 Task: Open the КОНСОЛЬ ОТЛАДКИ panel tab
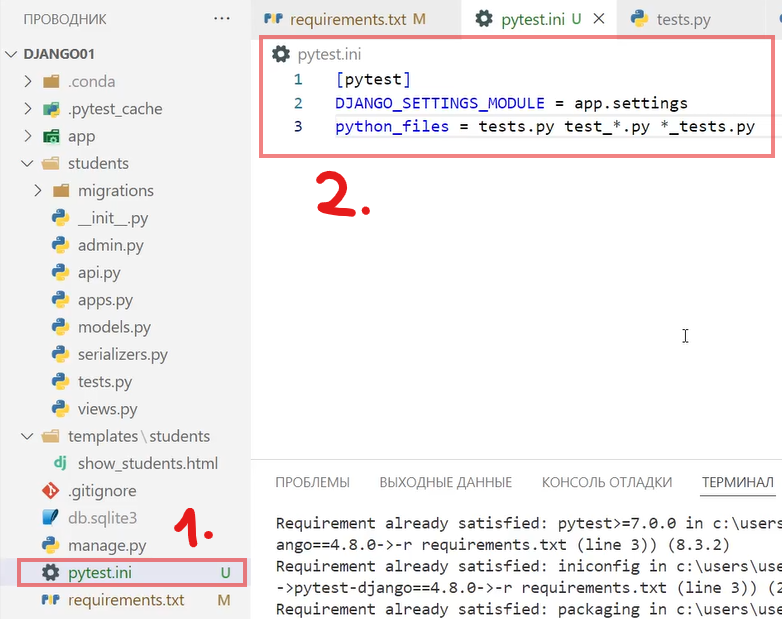pyautogui.click(x=606, y=482)
